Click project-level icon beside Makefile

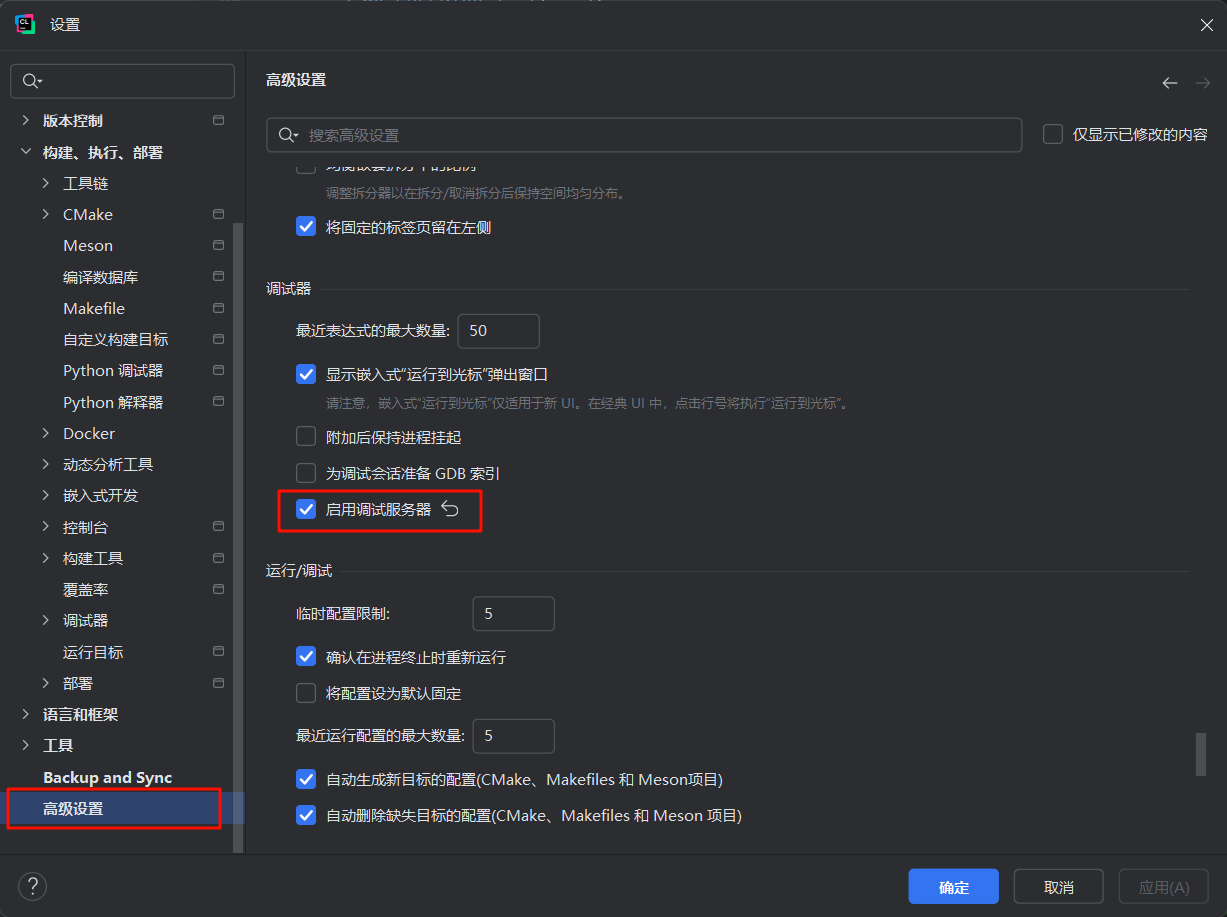point(218,308)
